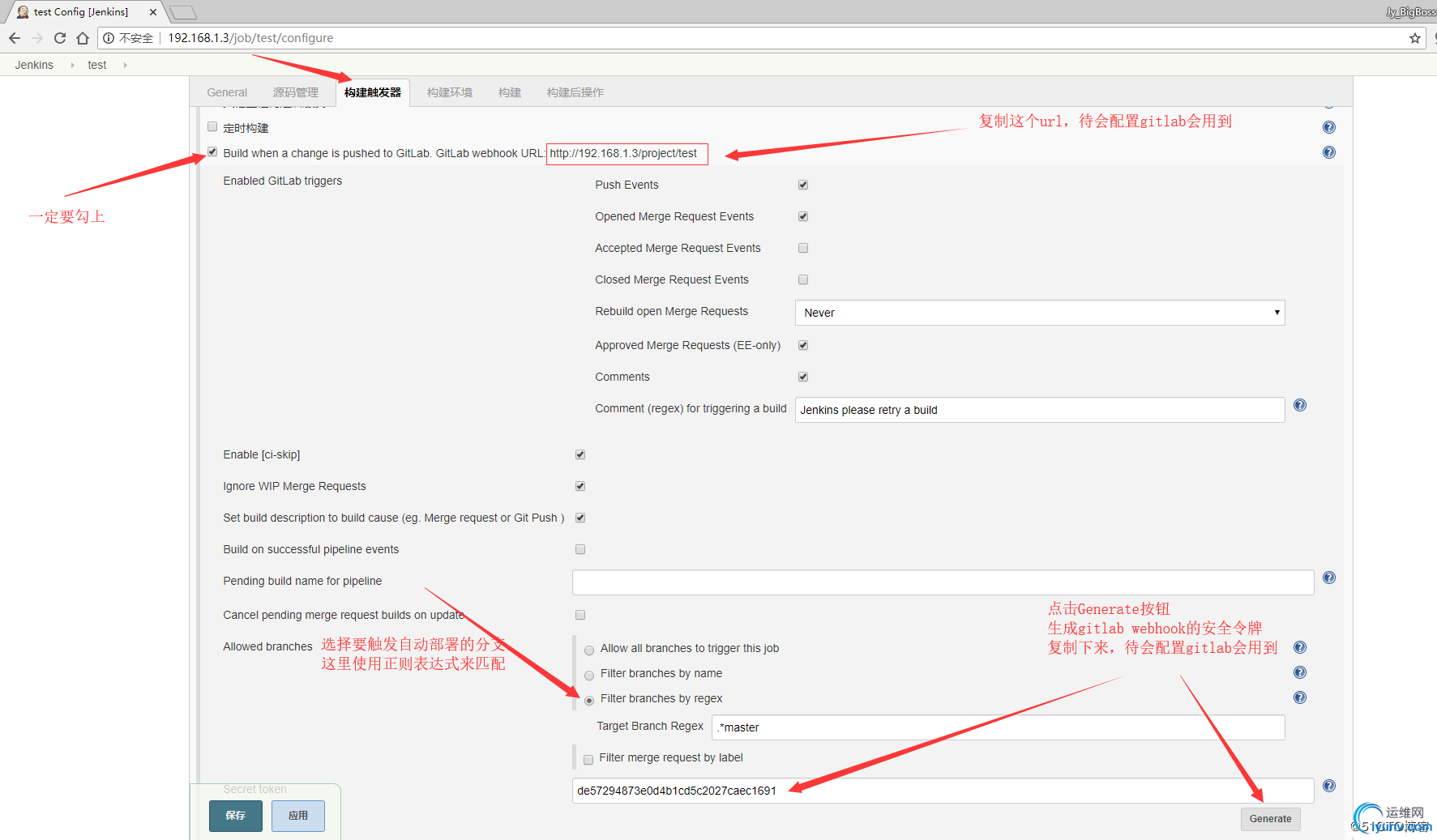This screenshot has width=1437, height=840.
Task: Expand the test breadcrumb arrow
Action: pyautogui.click(x=125, y=65)
